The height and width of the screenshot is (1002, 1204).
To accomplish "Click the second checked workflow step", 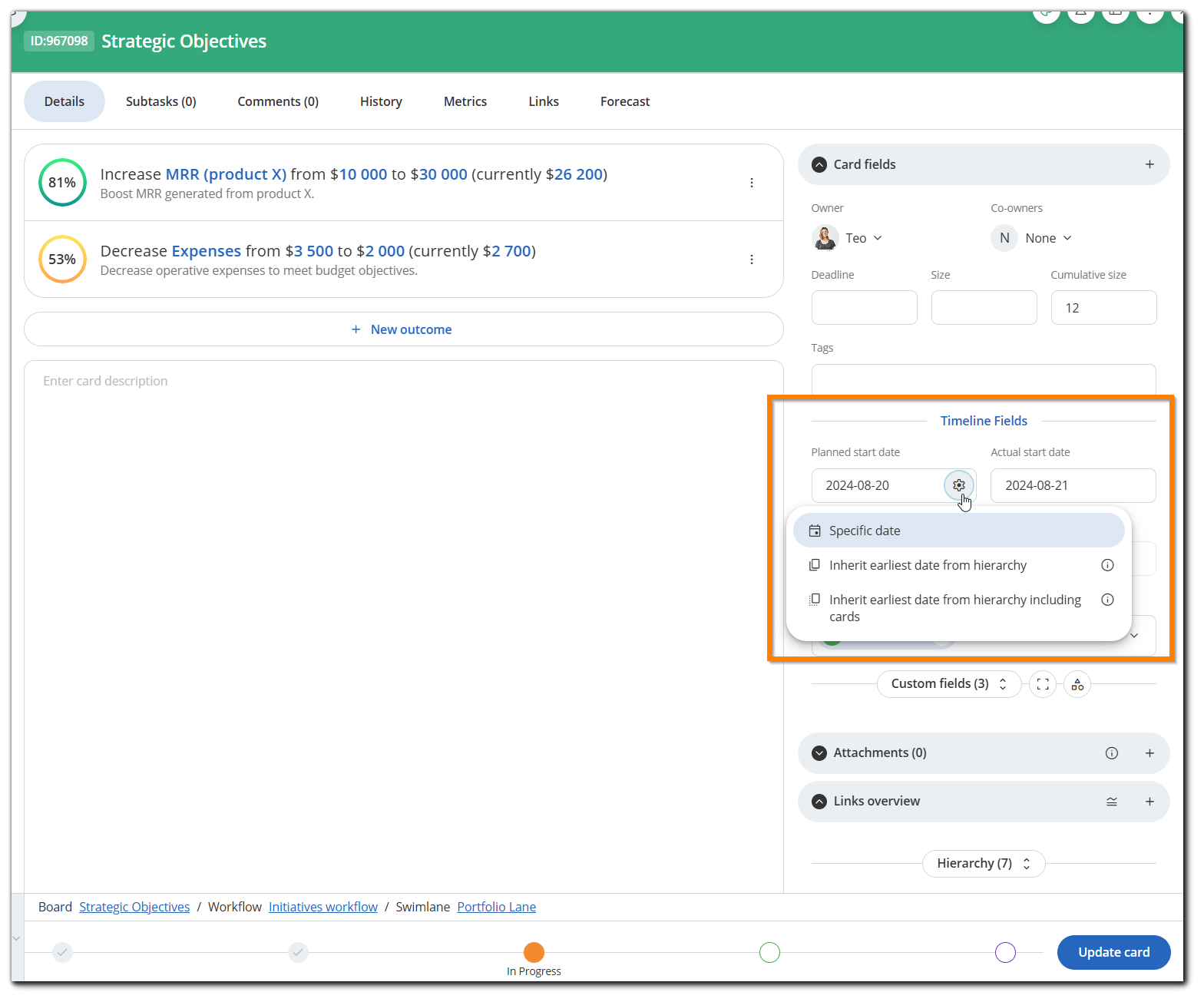I will coord(299,953).
